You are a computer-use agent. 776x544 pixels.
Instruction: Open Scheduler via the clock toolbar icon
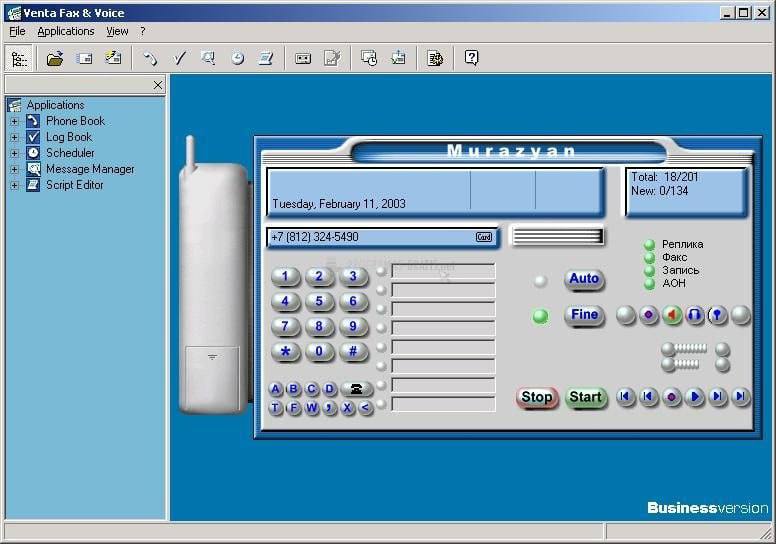pyautogui.click(x=237, y=59)
